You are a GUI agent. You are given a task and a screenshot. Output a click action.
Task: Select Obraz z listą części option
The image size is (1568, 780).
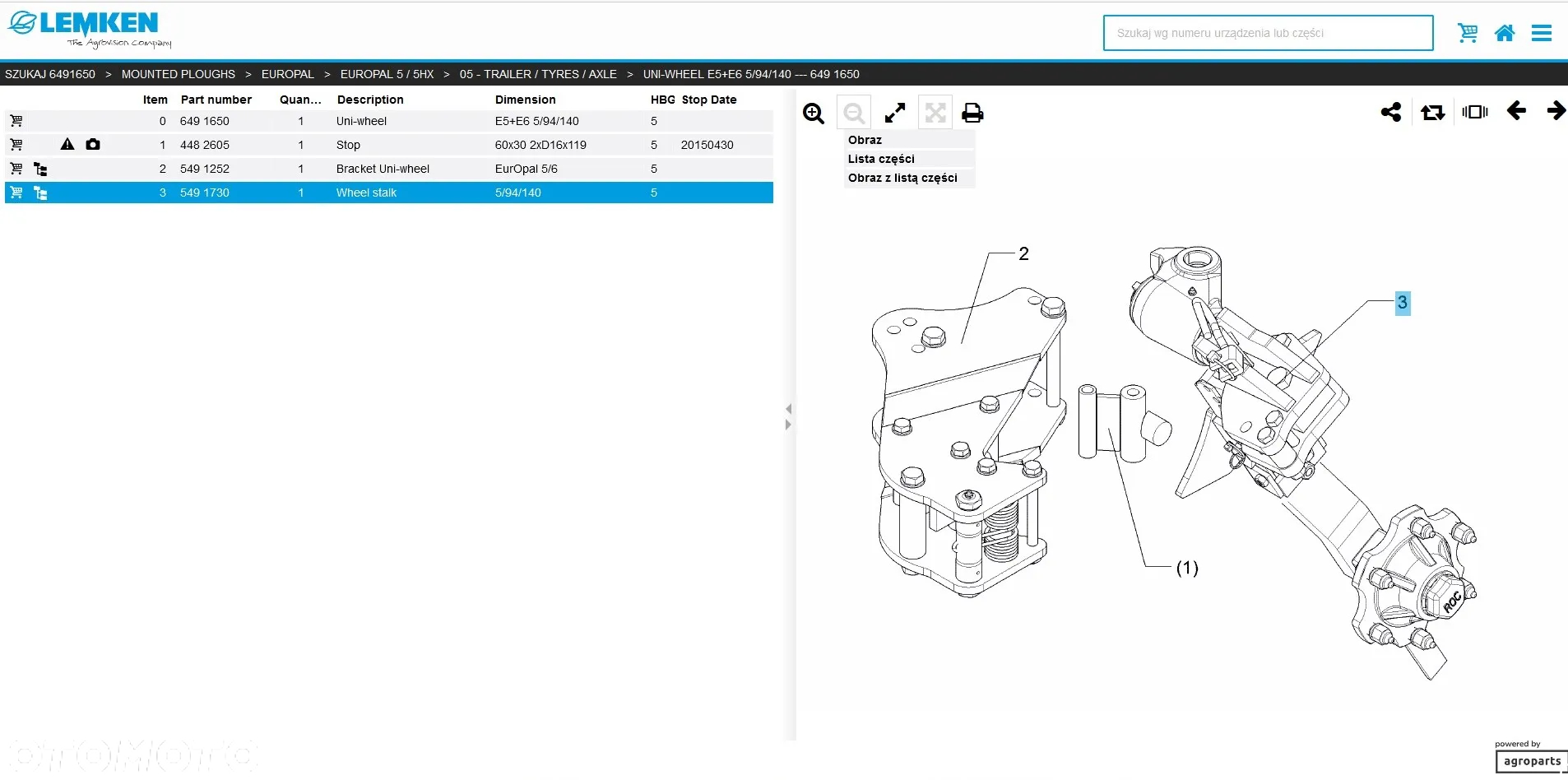[x=909, y=178]
